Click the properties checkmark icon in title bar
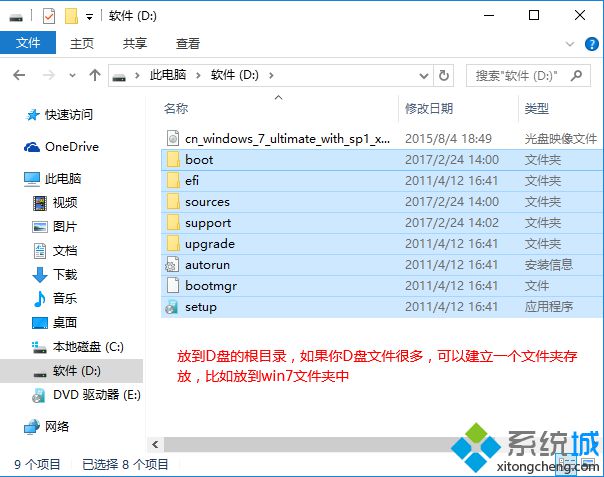Viewport: 604px width, 477px height. (48, 16)
